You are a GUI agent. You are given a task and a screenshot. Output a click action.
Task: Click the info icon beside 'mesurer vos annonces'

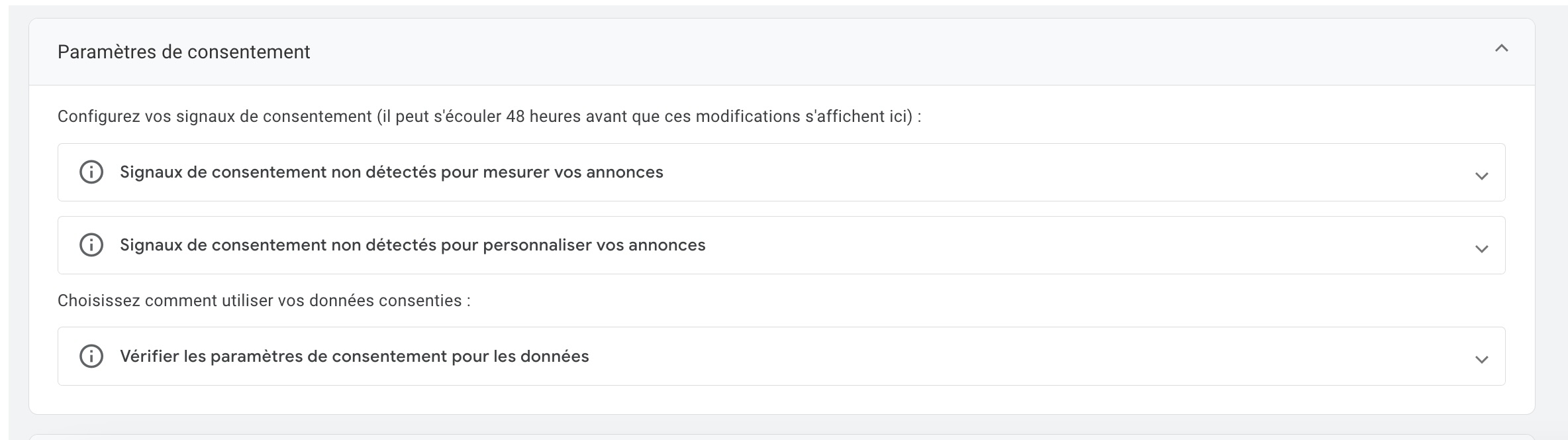click(91, 172)
